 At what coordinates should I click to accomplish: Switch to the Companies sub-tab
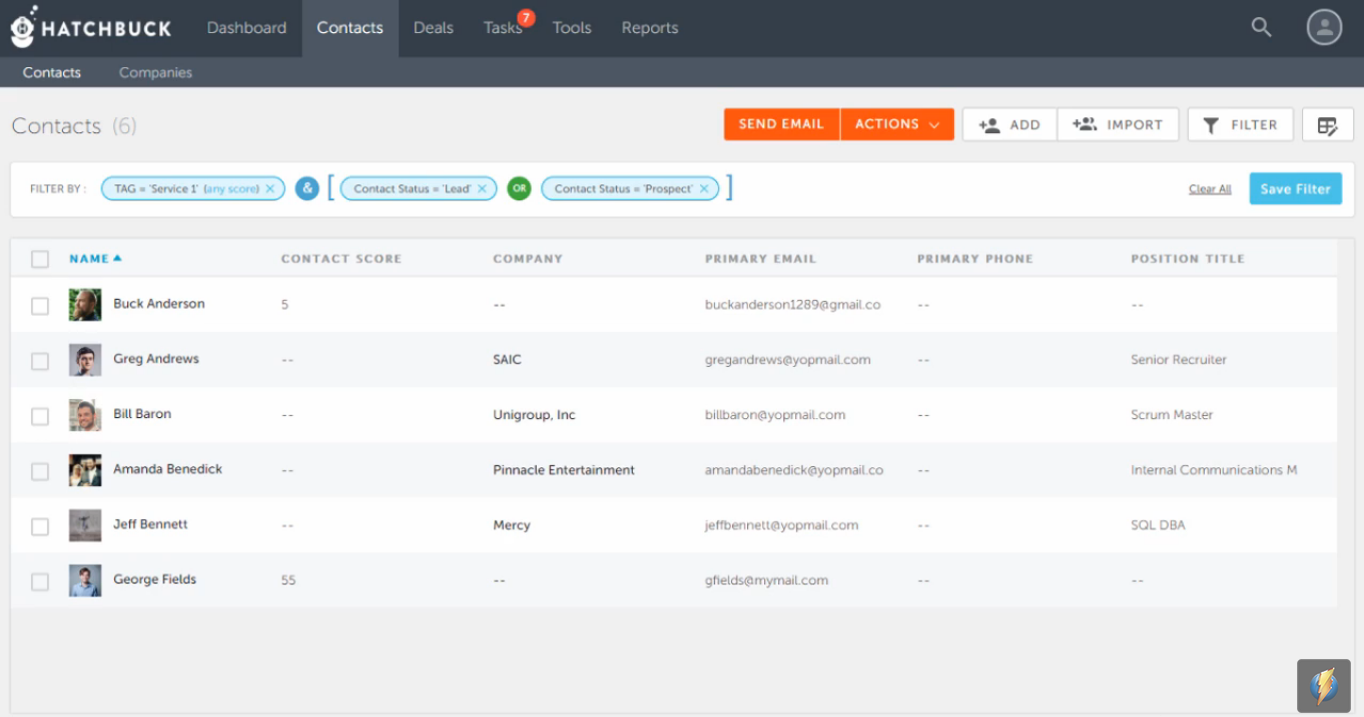155,73
